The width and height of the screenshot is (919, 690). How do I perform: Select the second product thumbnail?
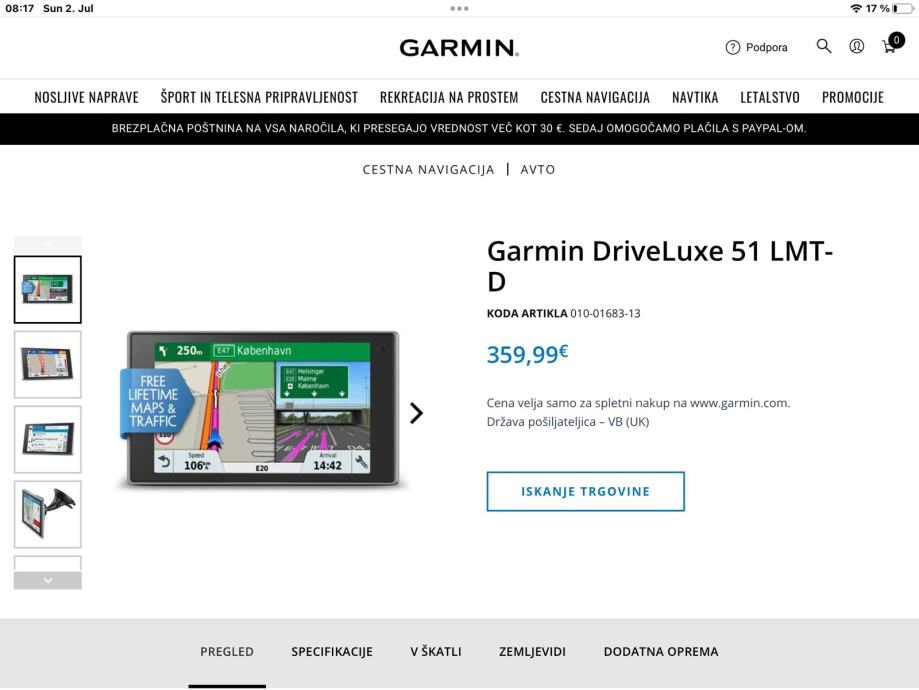point(47,364)
